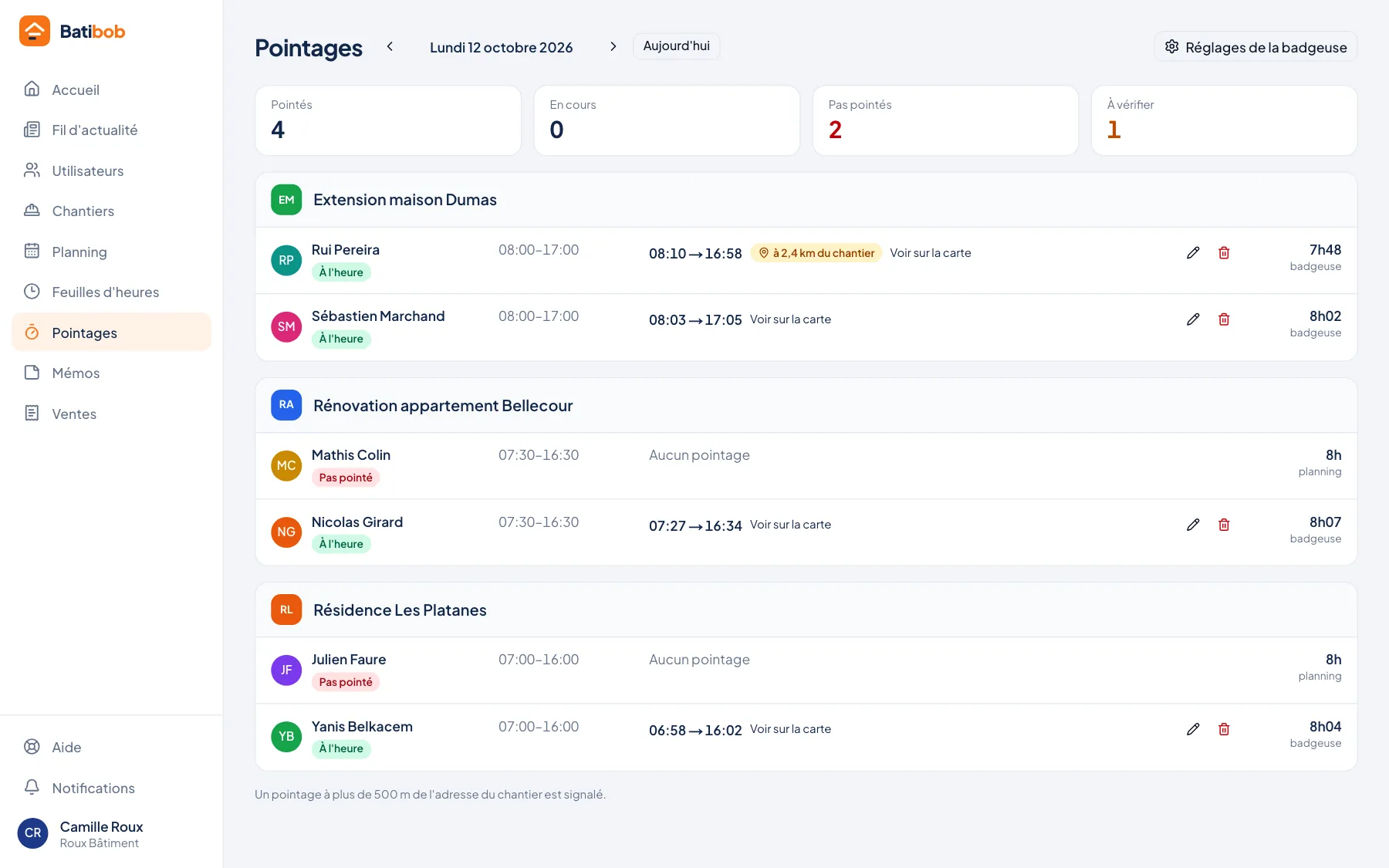The image size is (1389, 868).
Task: Open Camille Roux account profile
Action: (x=112, y=834)
